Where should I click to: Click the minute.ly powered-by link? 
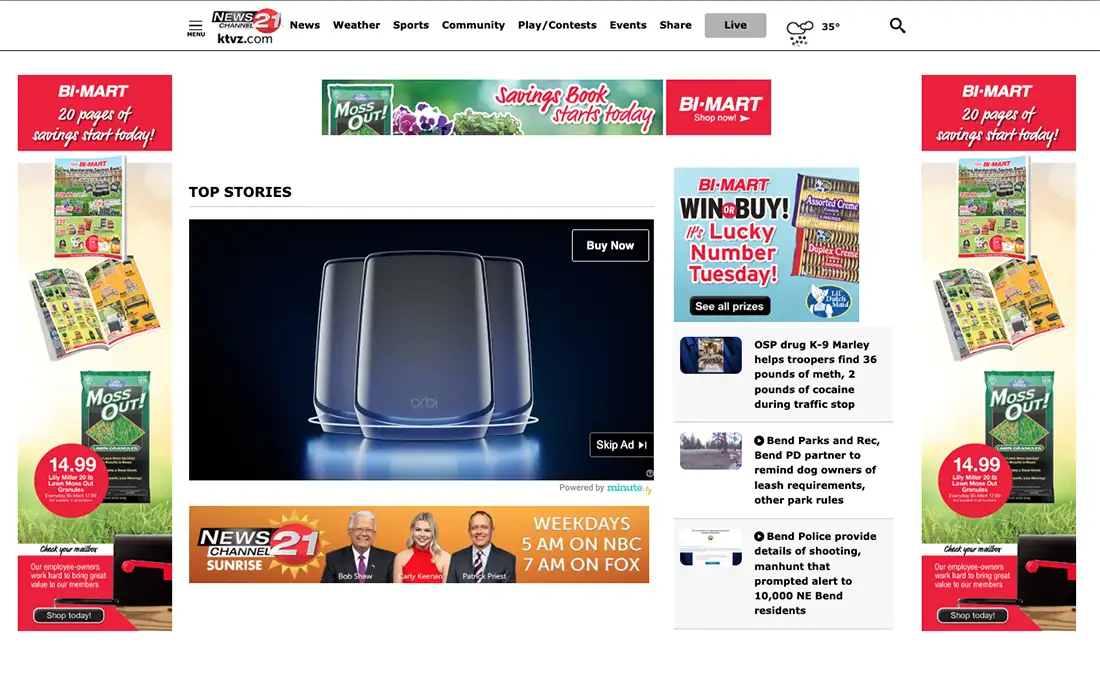pos(629,488)
